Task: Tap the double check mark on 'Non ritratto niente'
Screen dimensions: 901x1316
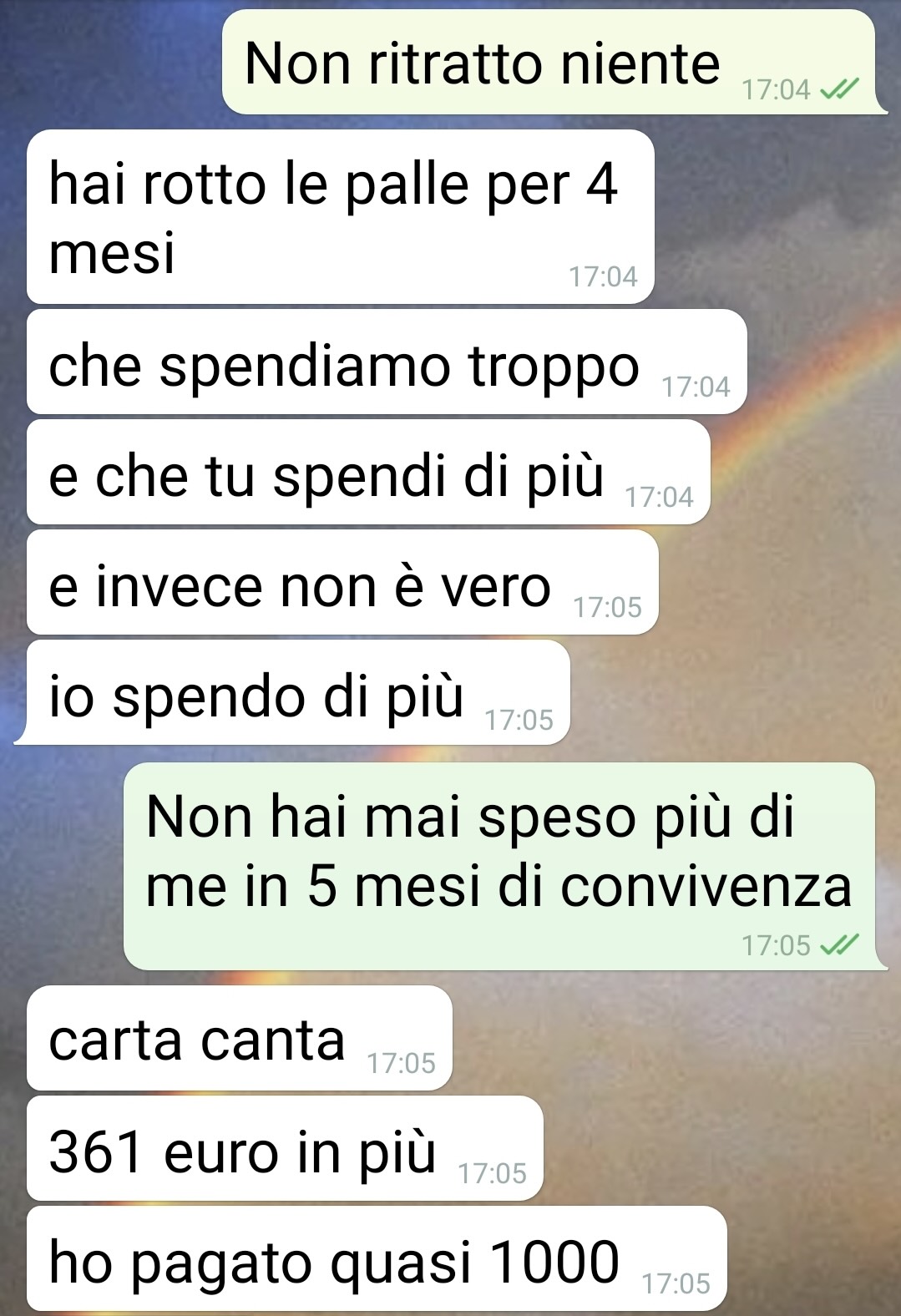Action: coord(839,89)
